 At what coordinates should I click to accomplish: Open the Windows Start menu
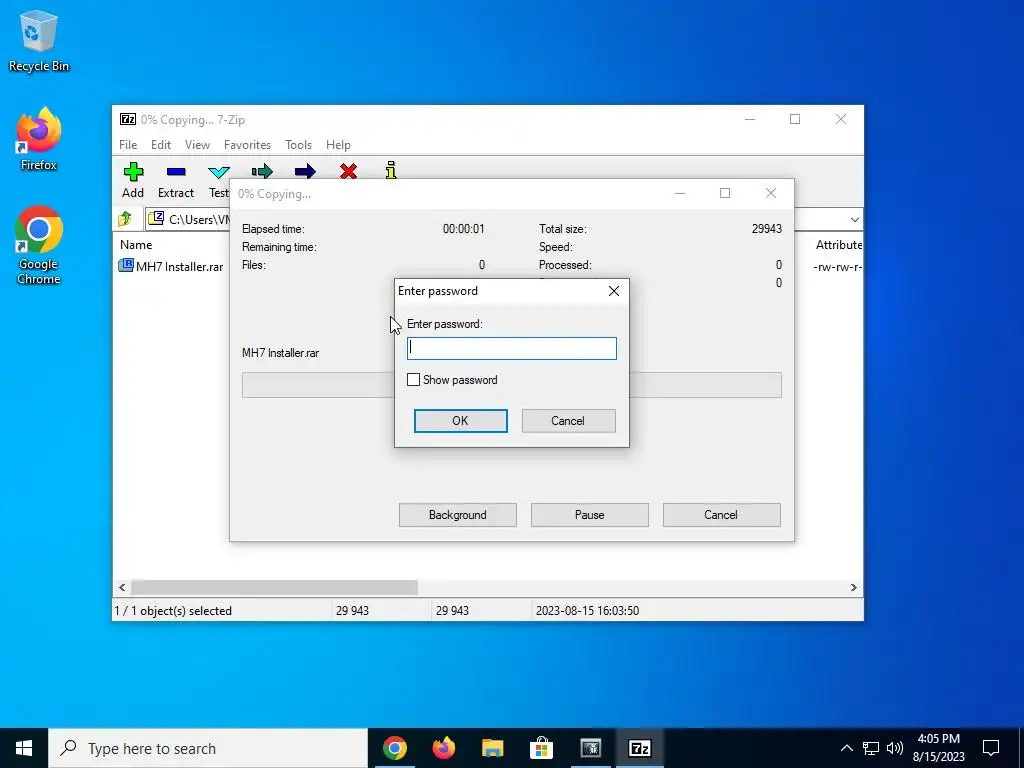click(x=24, y=748)
